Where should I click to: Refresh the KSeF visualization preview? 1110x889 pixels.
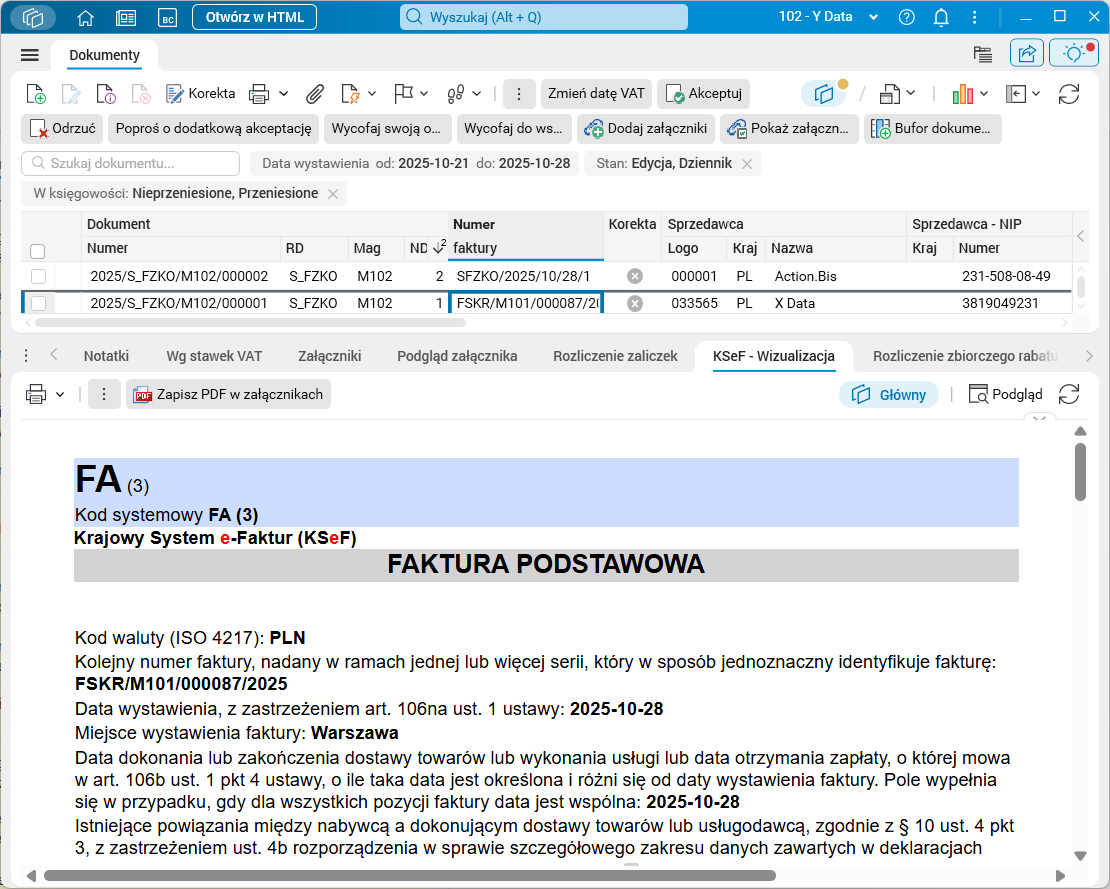1069,394
